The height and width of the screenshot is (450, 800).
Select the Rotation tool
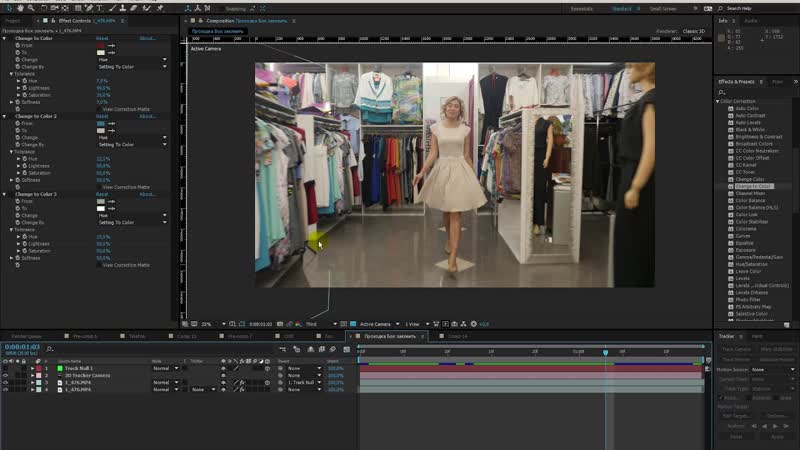coord(44,8)
